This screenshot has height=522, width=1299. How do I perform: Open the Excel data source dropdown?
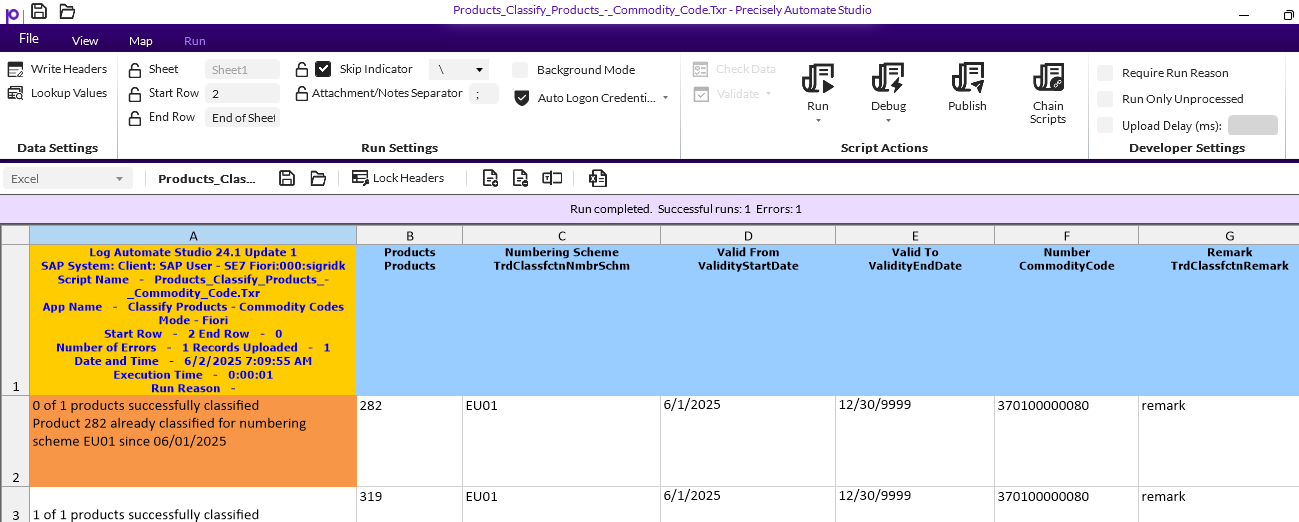pos(68,179)
